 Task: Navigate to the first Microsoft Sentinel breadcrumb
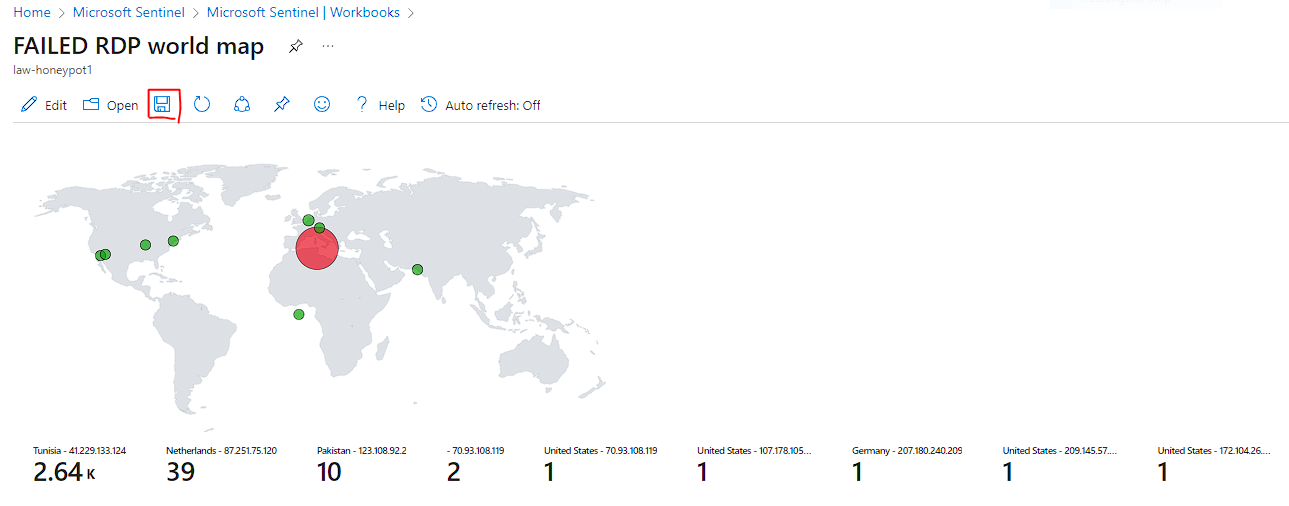tap(129, 13)
